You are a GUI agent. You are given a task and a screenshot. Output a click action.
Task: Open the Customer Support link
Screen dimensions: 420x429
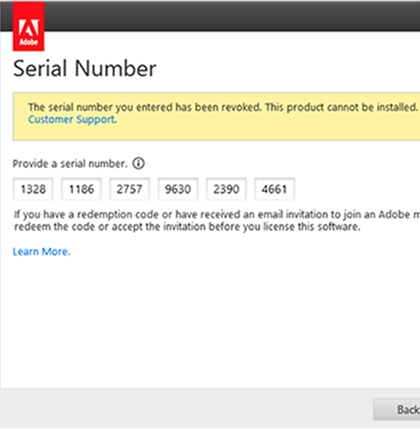72,119
